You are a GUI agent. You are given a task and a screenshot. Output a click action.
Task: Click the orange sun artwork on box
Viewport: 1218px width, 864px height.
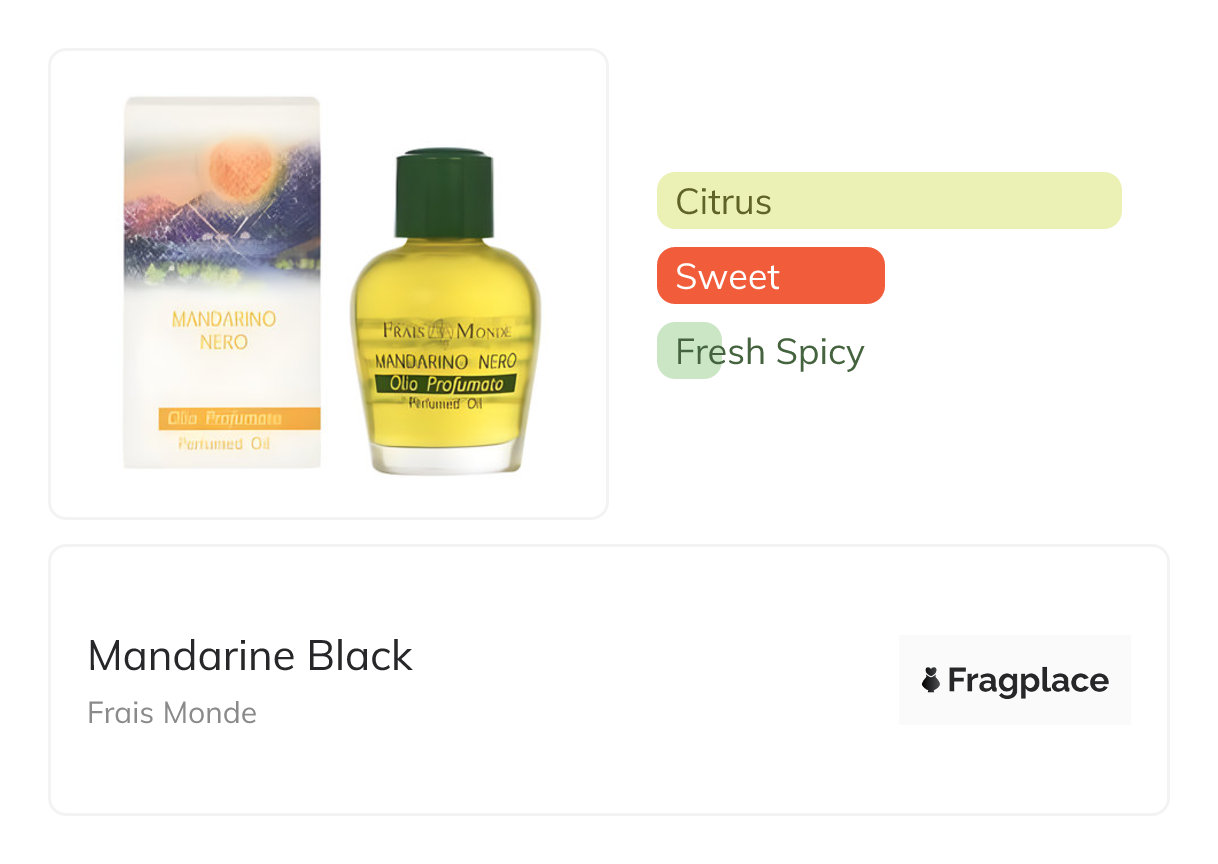pyautogui.click(x=238, y=167)
